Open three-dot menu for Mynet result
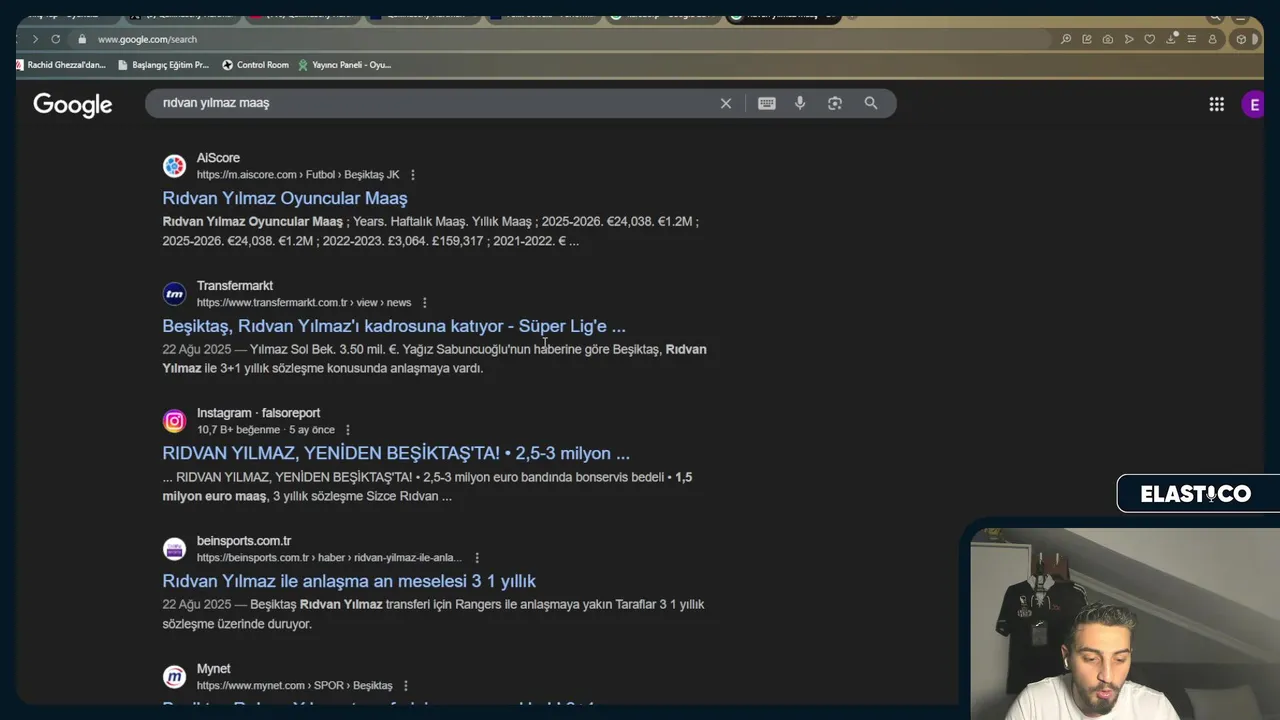1280x720 pixels. pyautogui.click(x=405, y=686)
